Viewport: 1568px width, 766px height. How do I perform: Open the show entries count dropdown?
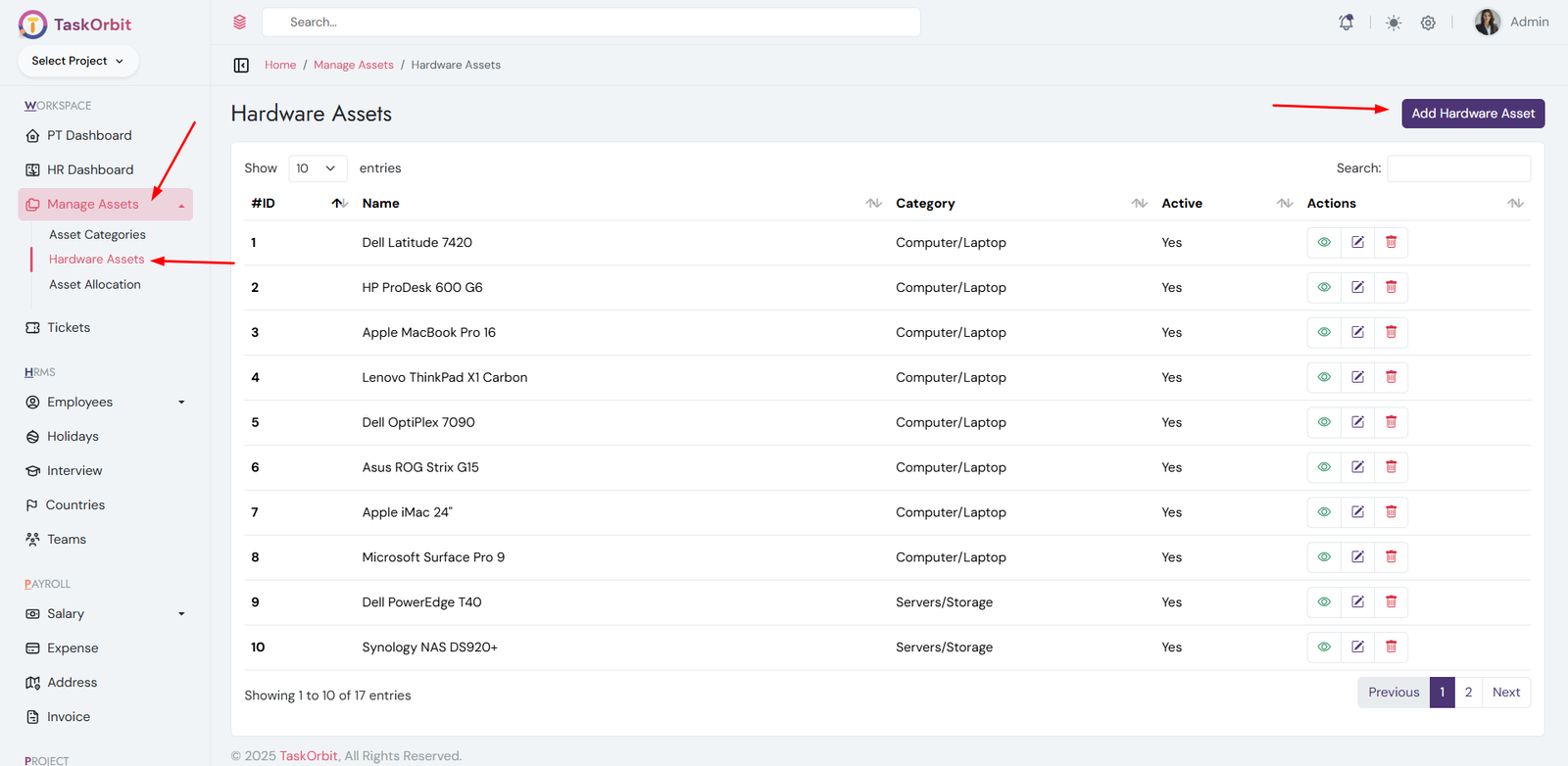[317, 168]
